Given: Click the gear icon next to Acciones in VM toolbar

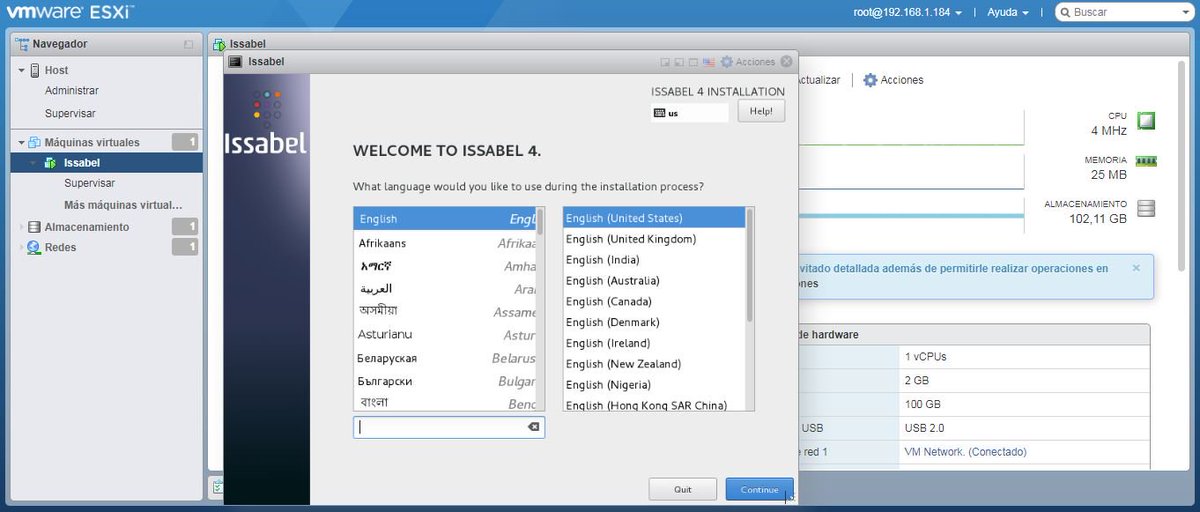Looking at the screenshot, I should (870, 80).
